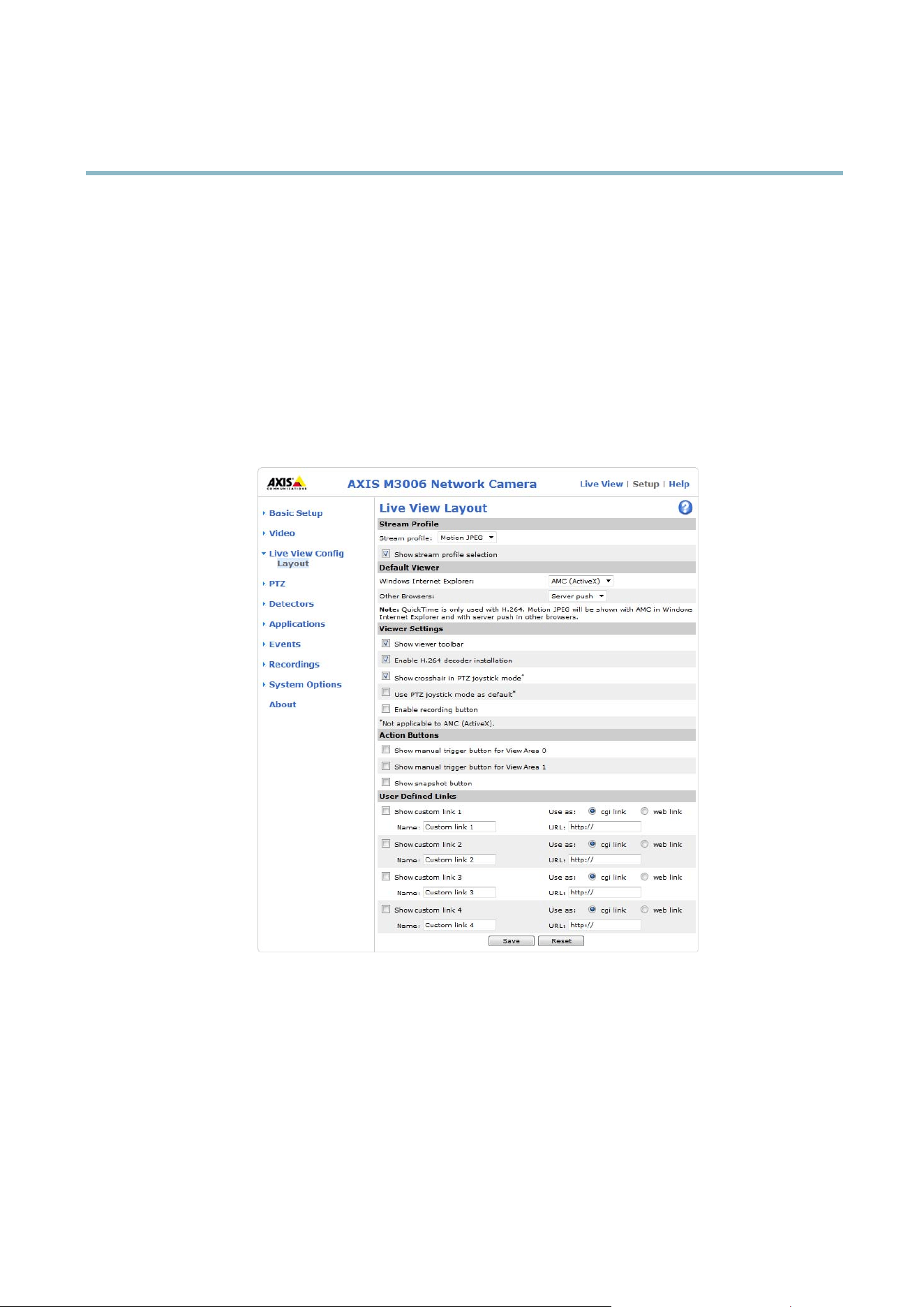
Task: Select web link radio for custom link 4
Action: [x=644, y=910]
